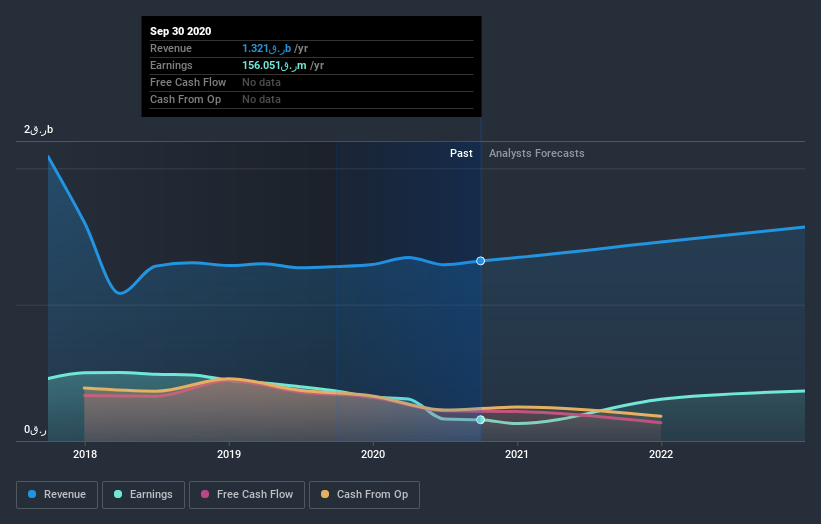Click the 2019 x-axis label
This screenshot has height=524, width=821.
pos(229,454)
